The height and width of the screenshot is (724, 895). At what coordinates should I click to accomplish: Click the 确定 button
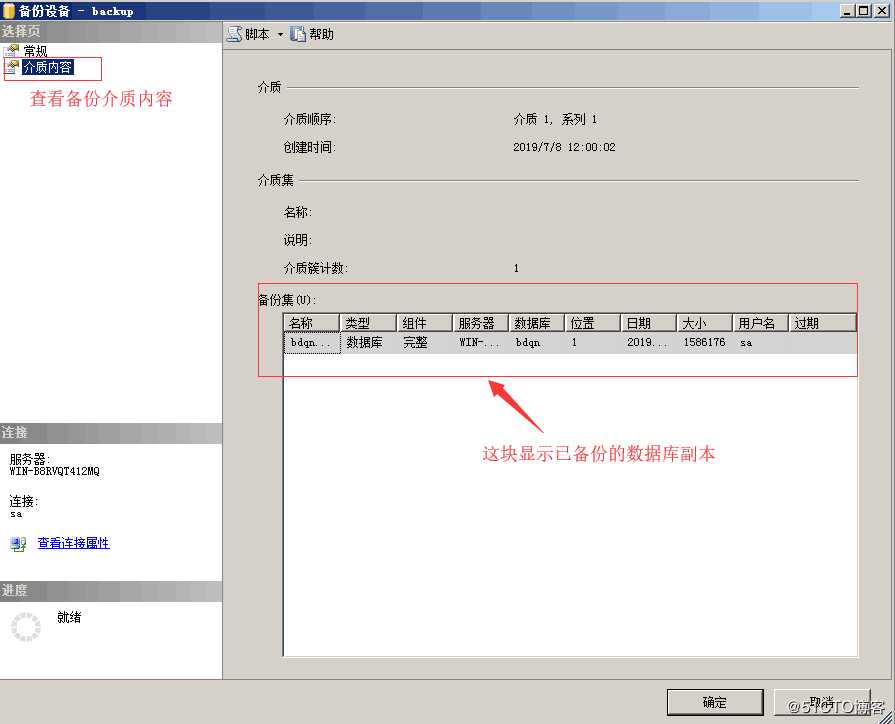tap(715, 702)
